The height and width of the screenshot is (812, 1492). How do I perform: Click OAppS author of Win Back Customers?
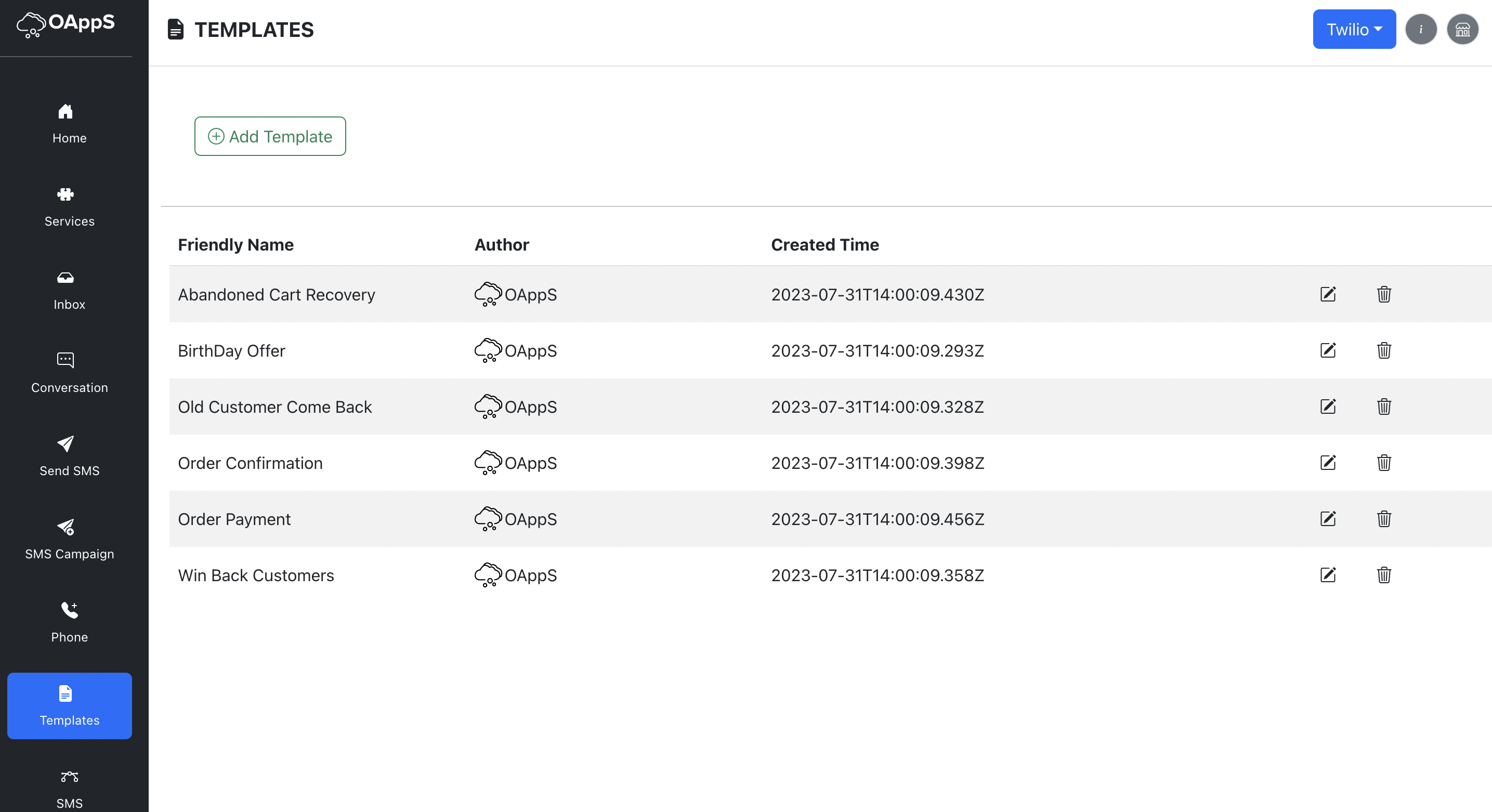516,575
